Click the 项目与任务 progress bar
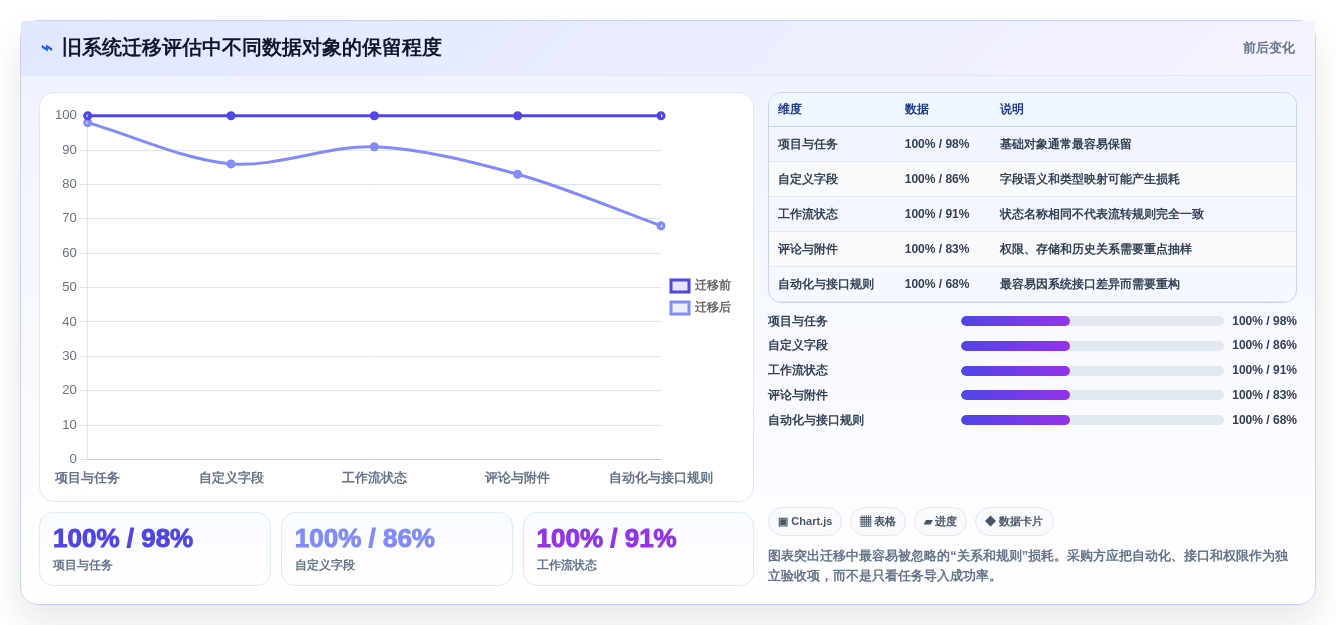 click(1092, 321)
